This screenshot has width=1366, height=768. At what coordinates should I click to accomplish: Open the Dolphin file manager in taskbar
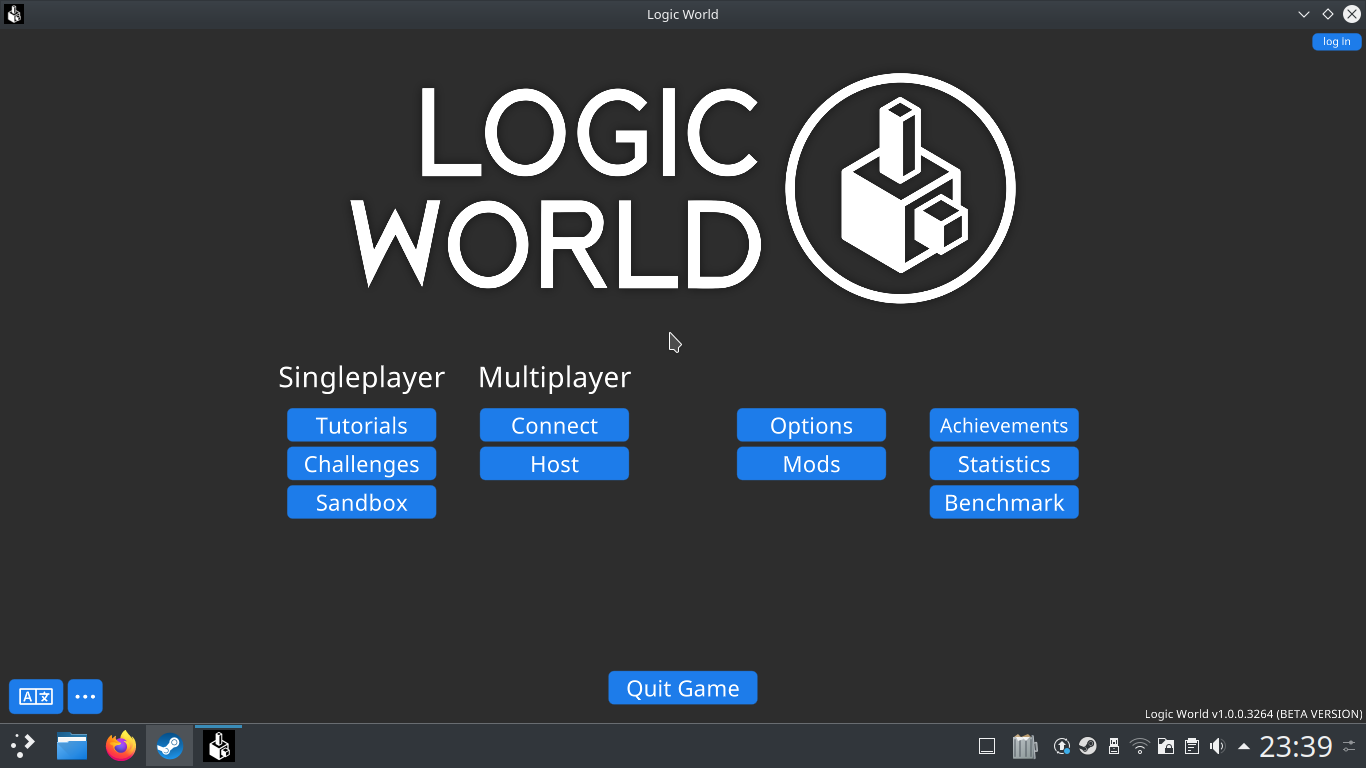click(72, 746)
